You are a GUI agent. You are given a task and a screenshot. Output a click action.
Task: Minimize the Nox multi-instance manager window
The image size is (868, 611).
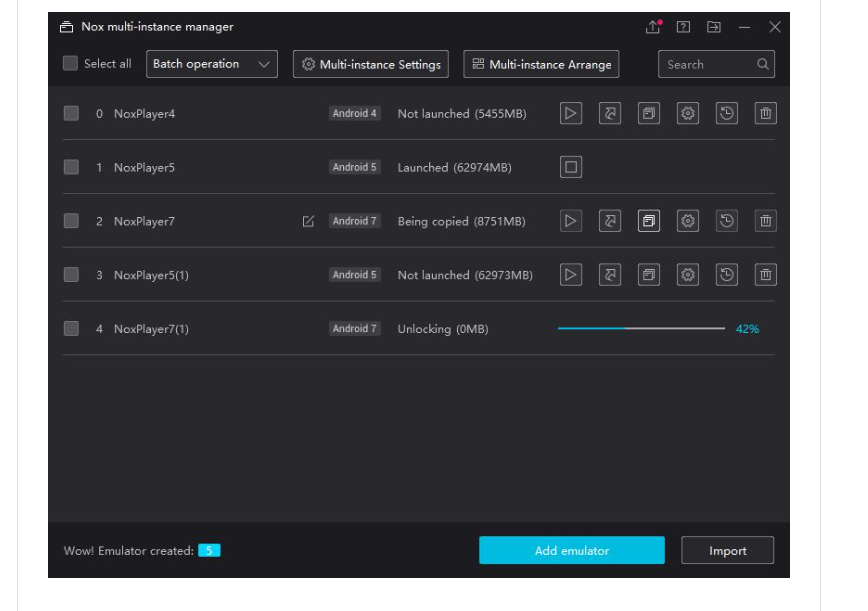[x=745, y=27]
